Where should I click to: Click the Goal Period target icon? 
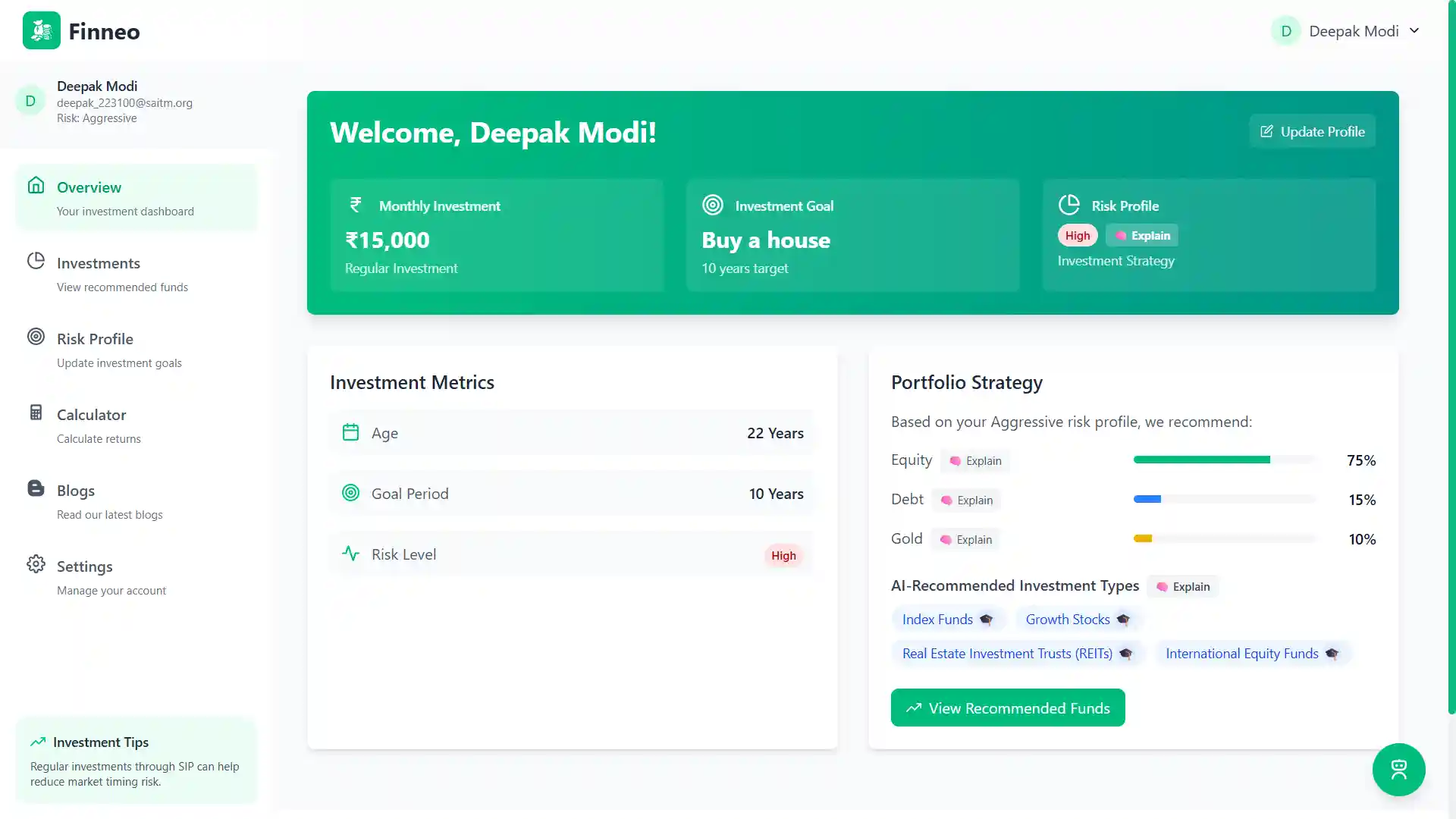pyautogui.click(x=350, y=493)
